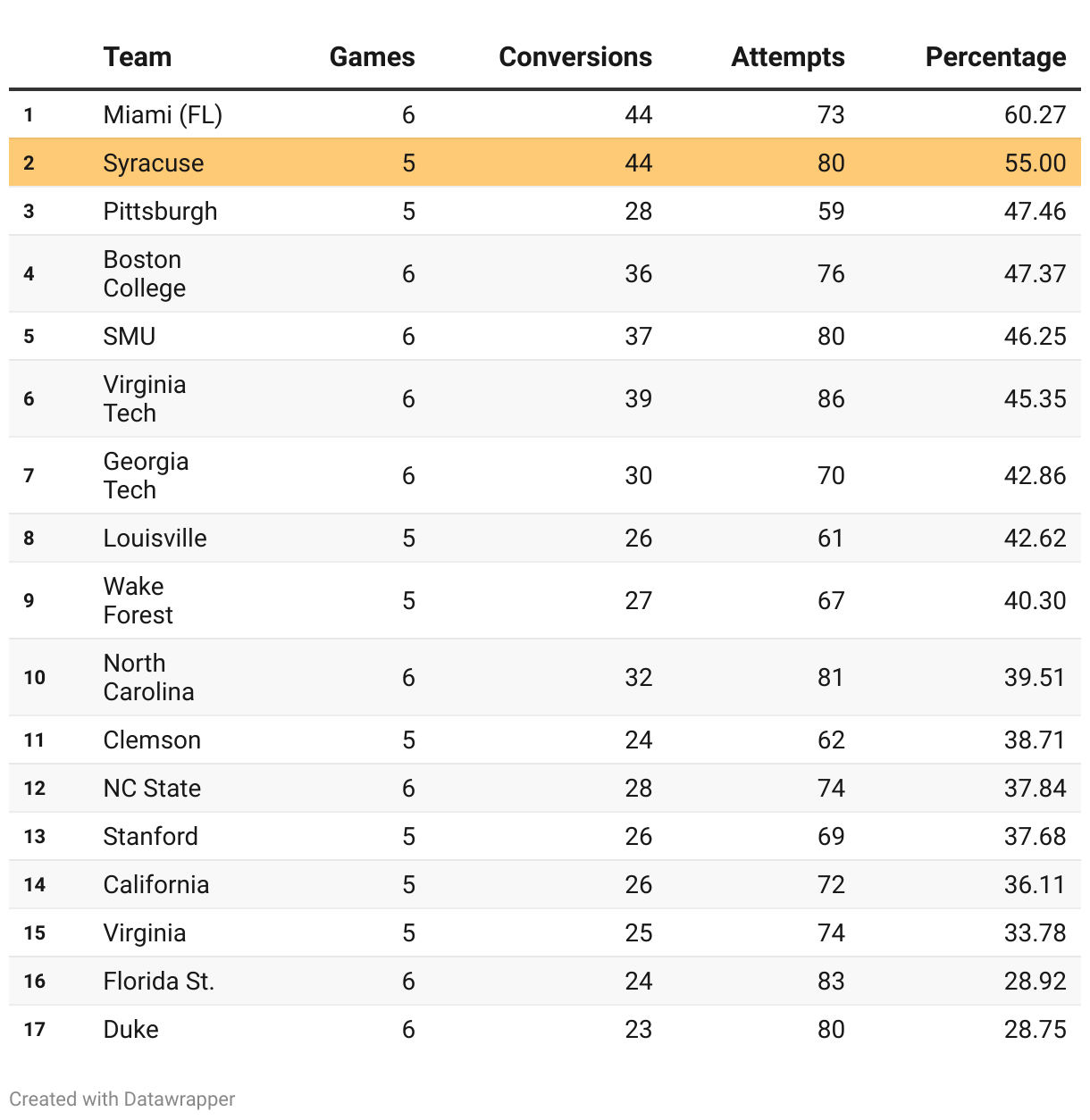The height and width of the screenshot is (1120, 1090).
Task: Click Duke's 28.75 percentage value
Action: (x=1035, y=1029)
